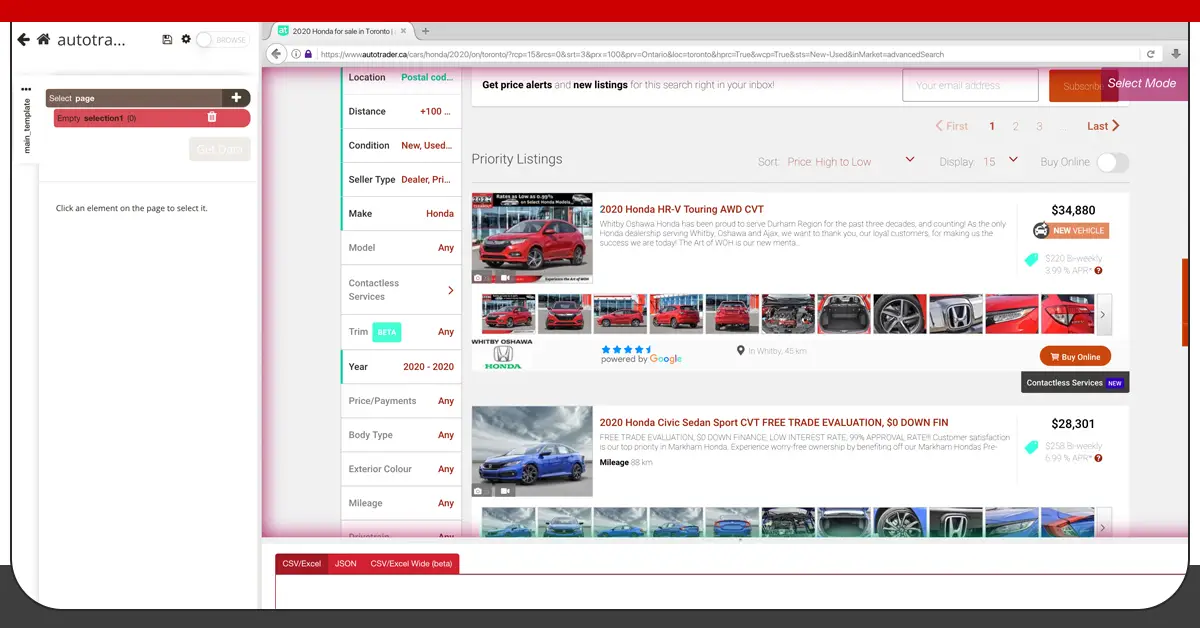Click the Honda badge thumbnail in HR-V row
Image resolution: width=1200 pixels, height=628 pixels.
(955, 314)
